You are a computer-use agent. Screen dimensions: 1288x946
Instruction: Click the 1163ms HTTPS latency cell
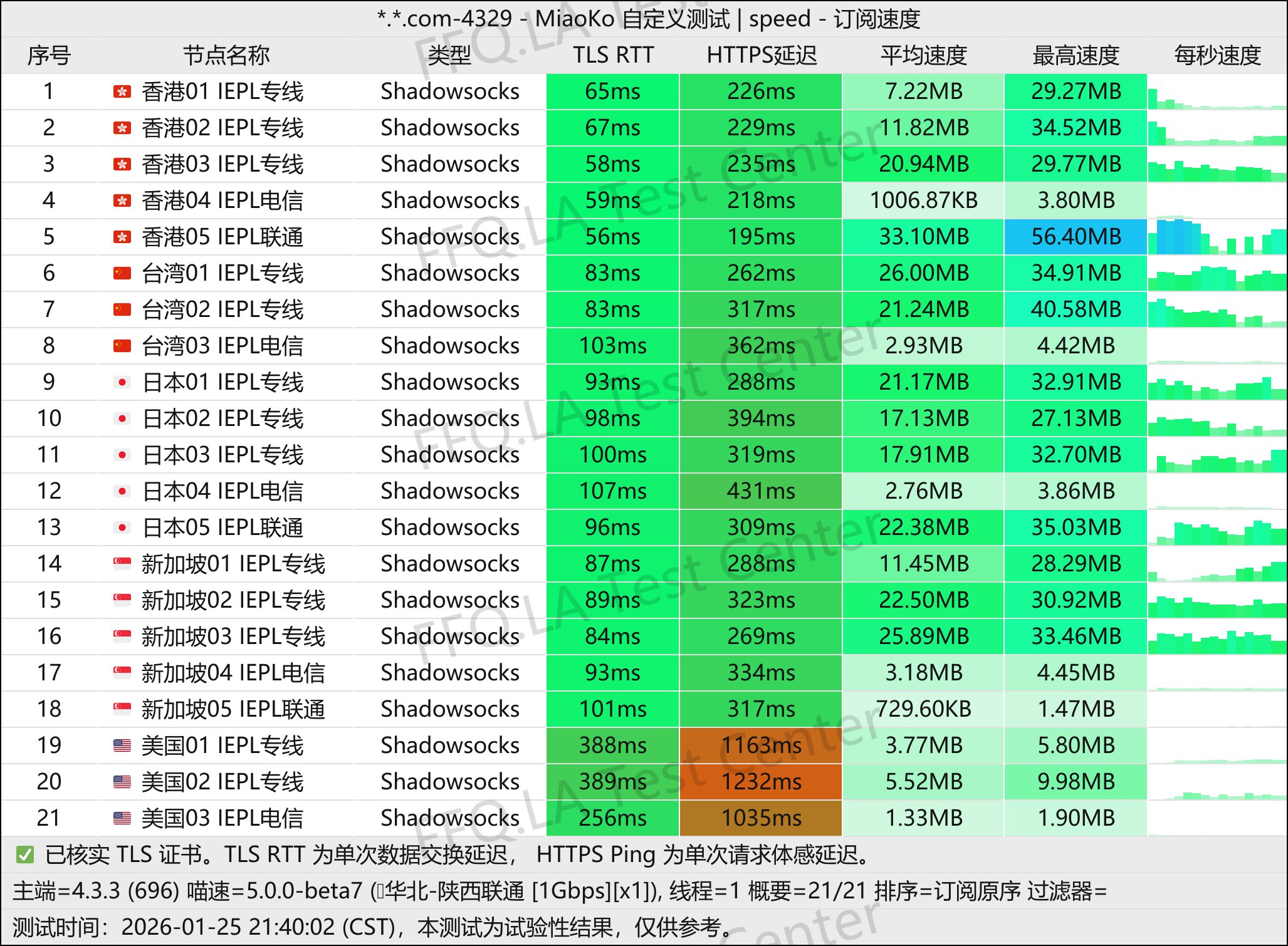tap(761, 746)
